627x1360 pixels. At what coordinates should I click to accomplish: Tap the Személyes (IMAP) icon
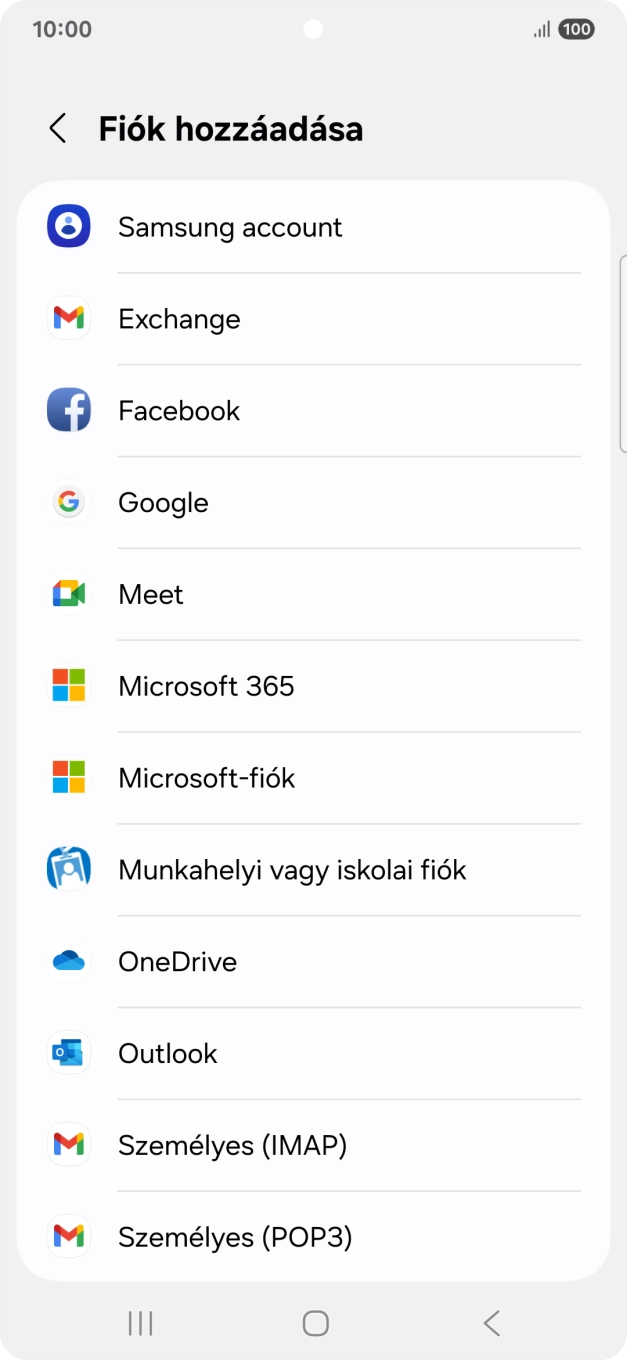coord(68,1145)
